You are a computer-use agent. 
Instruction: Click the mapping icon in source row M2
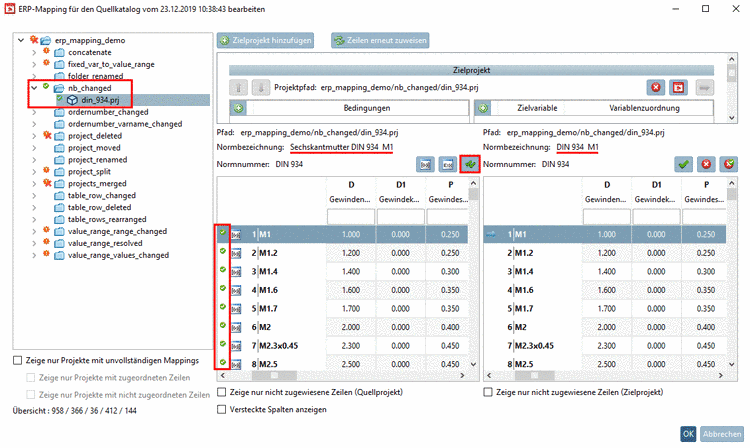(236, 328)
